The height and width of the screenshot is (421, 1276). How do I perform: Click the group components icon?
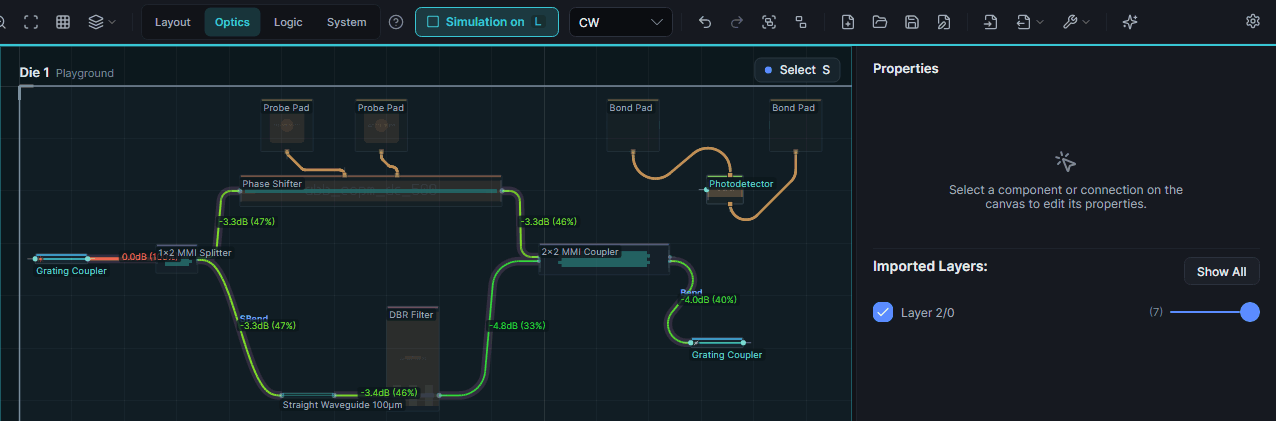click(801, 22)
